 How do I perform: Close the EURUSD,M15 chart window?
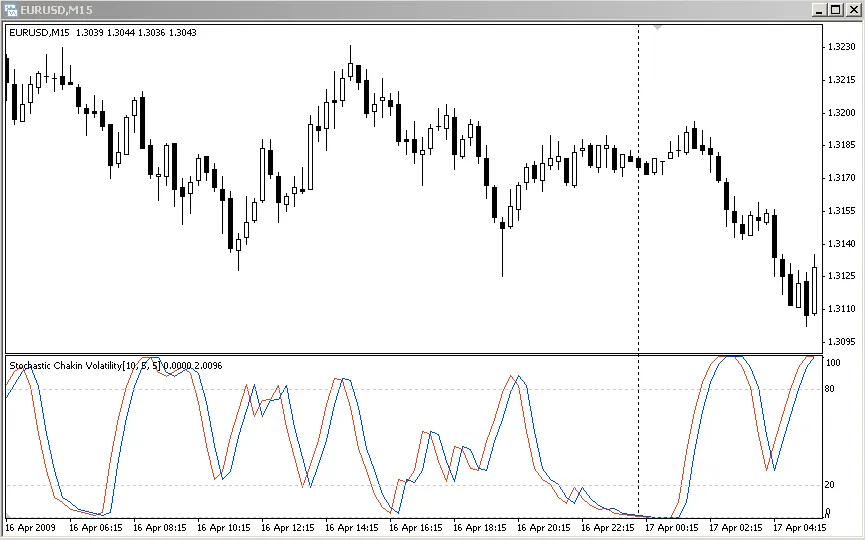click(x=851, y=10)
